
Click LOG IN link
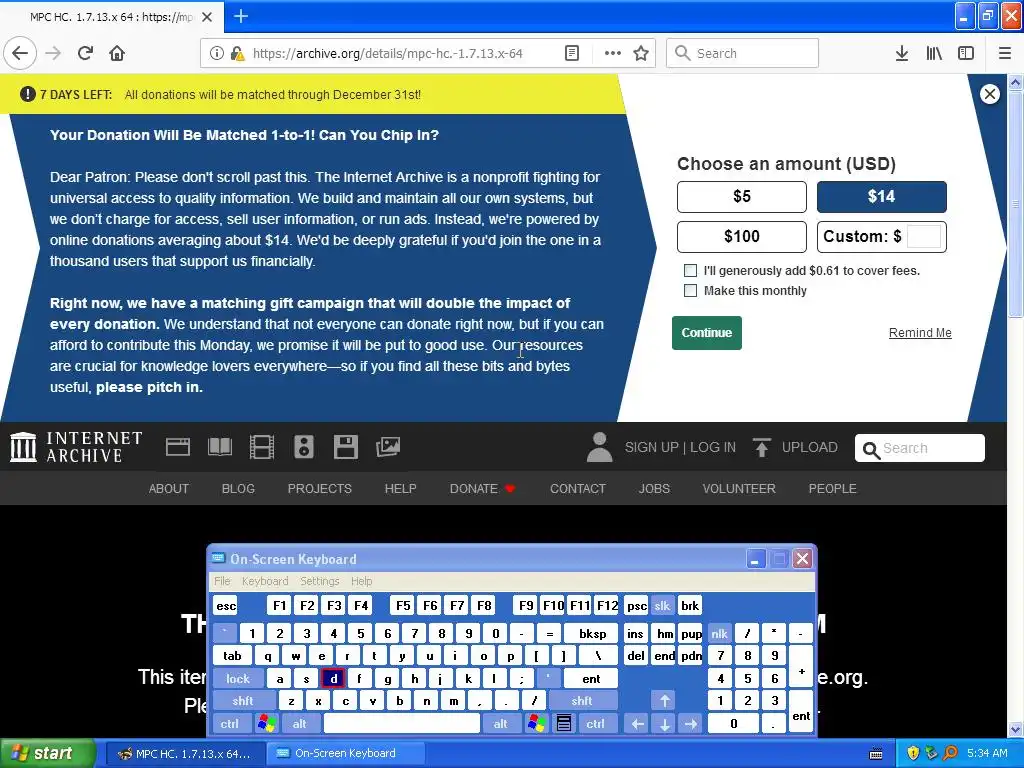click(713, 447)
